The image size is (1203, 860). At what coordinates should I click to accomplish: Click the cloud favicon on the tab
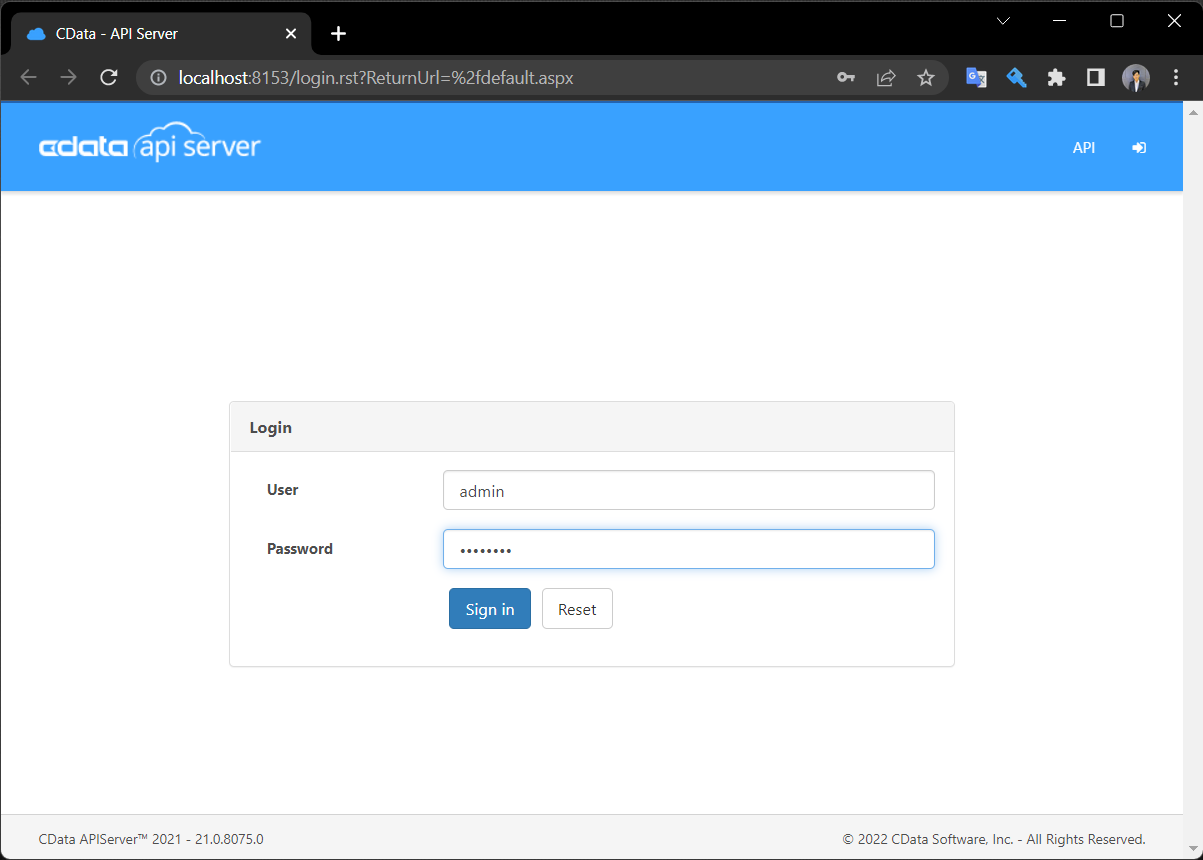pos(36,33)
